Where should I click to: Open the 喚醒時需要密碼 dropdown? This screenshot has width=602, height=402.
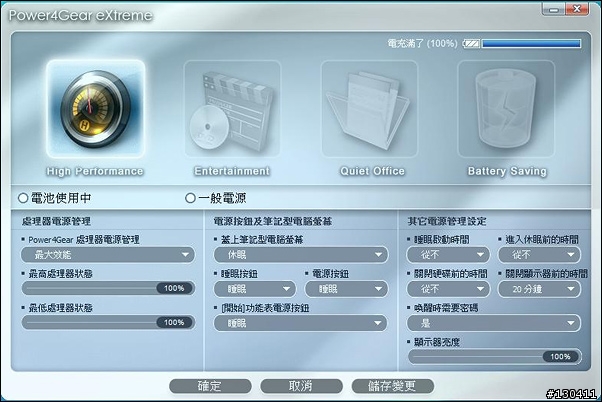[x=494, y=323]
